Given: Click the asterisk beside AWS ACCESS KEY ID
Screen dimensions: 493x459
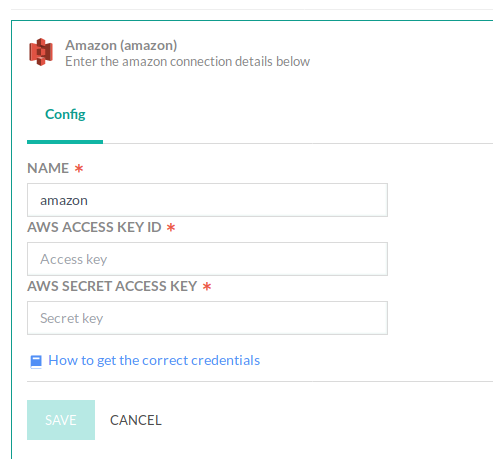Looking at the screenshot, I should coord(171,228).
